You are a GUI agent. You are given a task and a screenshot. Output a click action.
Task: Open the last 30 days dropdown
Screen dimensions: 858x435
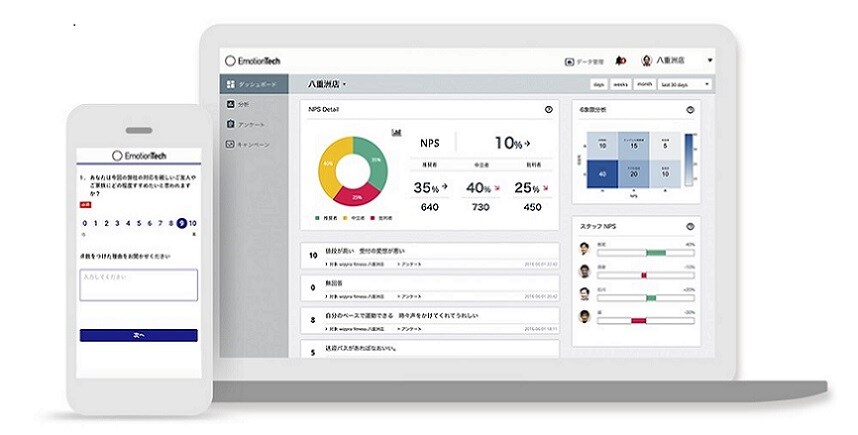(x=686, y=85)
